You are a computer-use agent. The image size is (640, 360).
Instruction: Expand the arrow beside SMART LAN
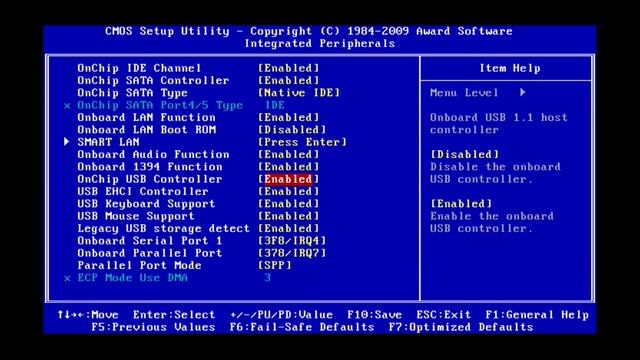(x=67, y=142)
